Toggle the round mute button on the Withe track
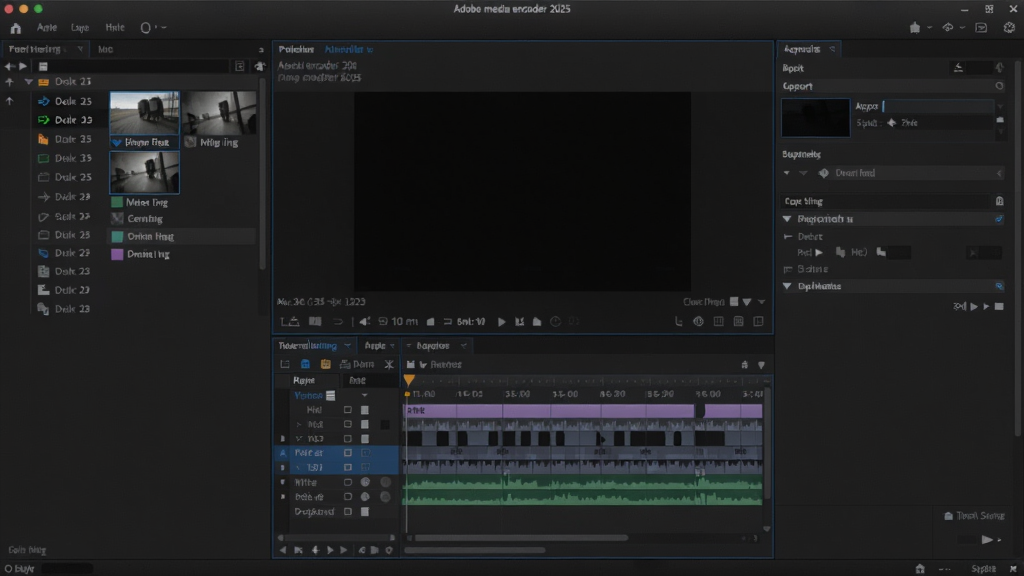 point(365,482)
